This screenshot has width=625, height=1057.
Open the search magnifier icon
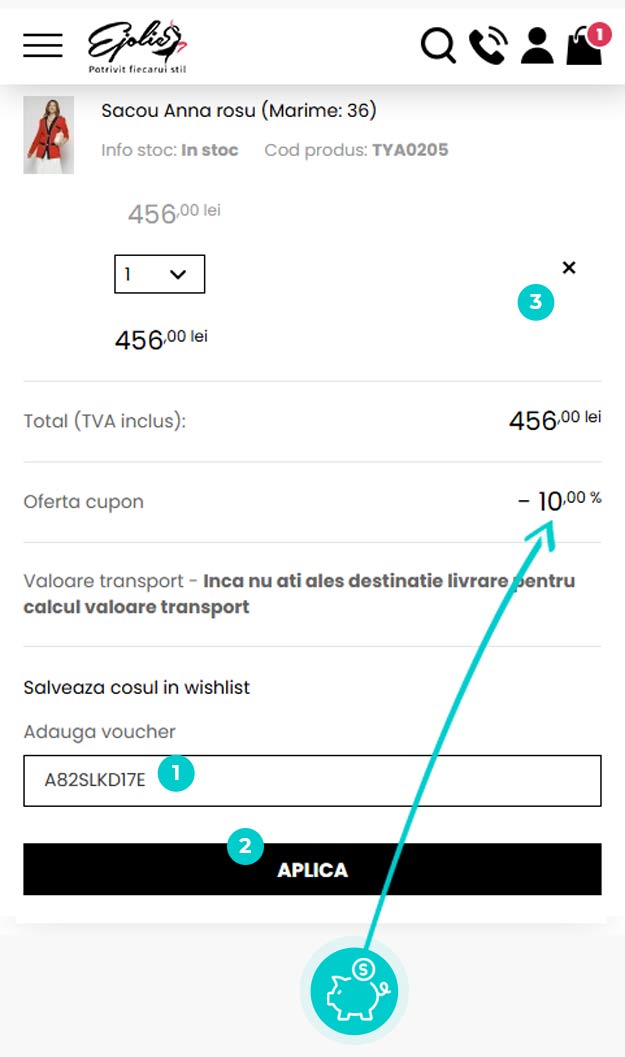pos(438,46)
